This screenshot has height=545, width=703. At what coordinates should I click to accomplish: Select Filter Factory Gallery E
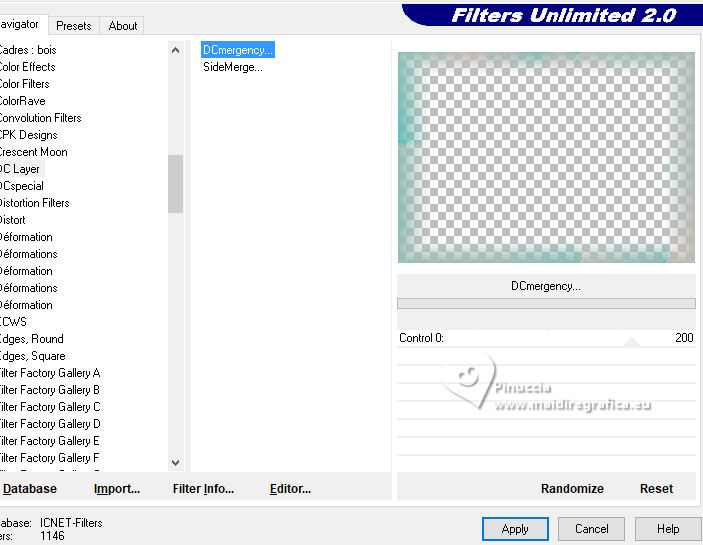(x=50, y=441)
